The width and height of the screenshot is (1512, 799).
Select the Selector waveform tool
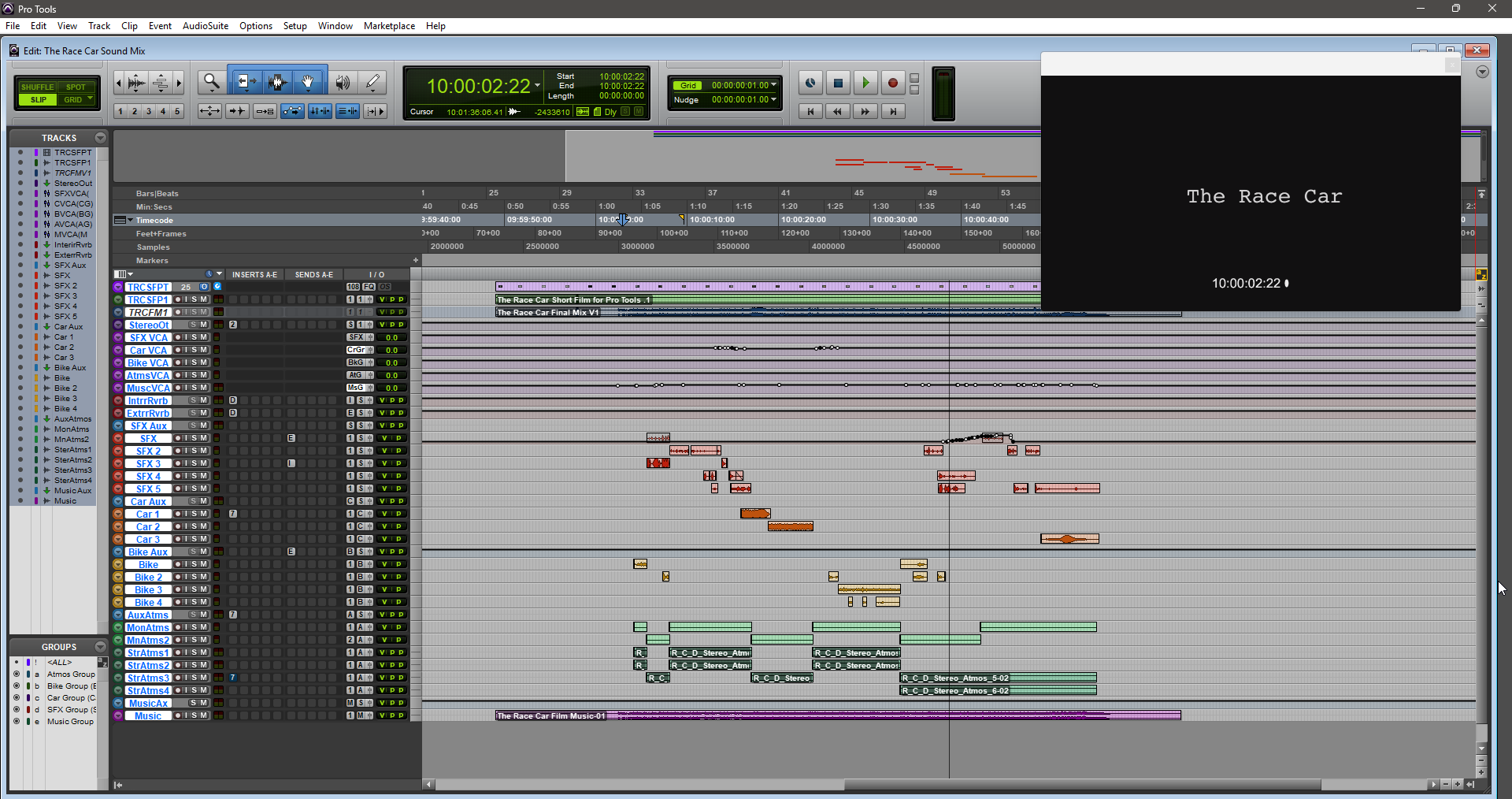[x=277, y=82]
